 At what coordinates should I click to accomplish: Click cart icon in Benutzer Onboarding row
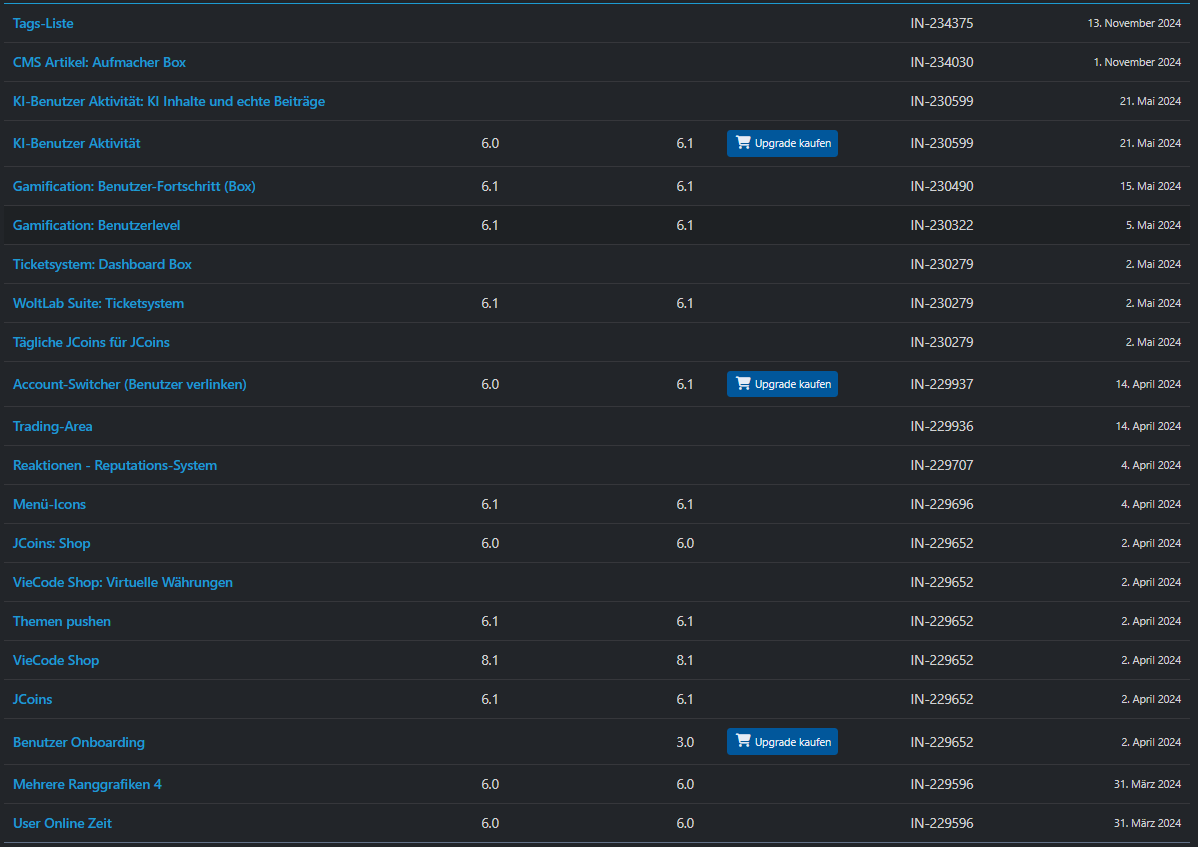(742, 742)
